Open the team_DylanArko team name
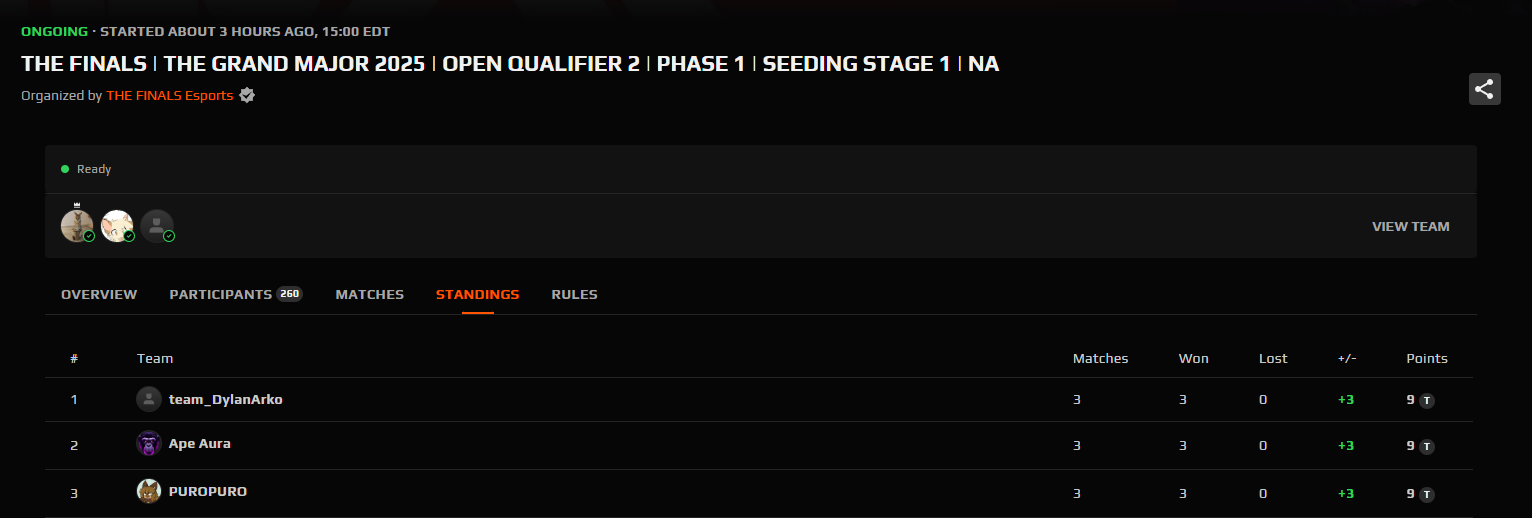 coord(226,400)
